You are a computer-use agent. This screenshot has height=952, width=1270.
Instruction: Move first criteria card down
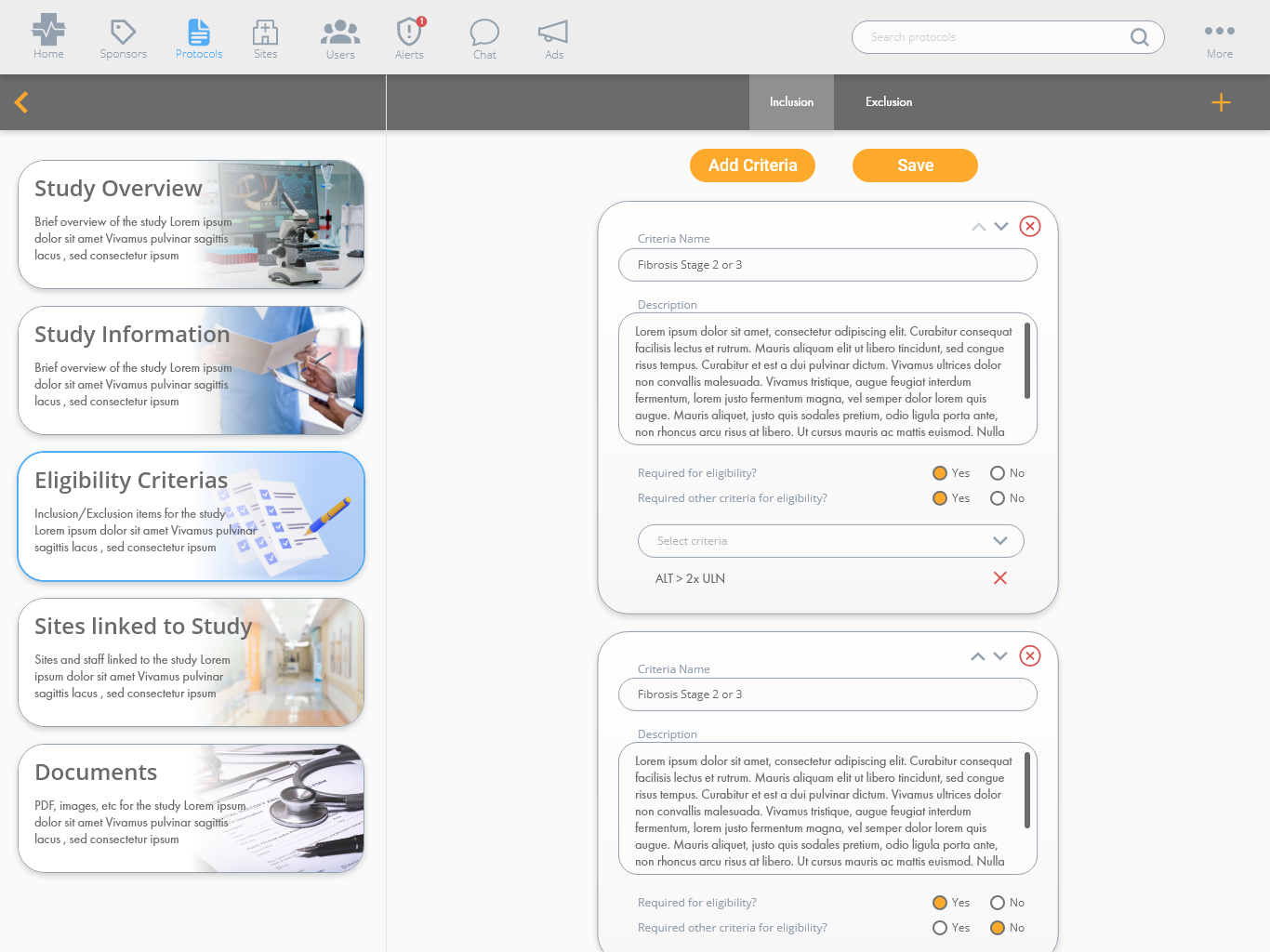pyautogui.click(x=1001, y=226)
